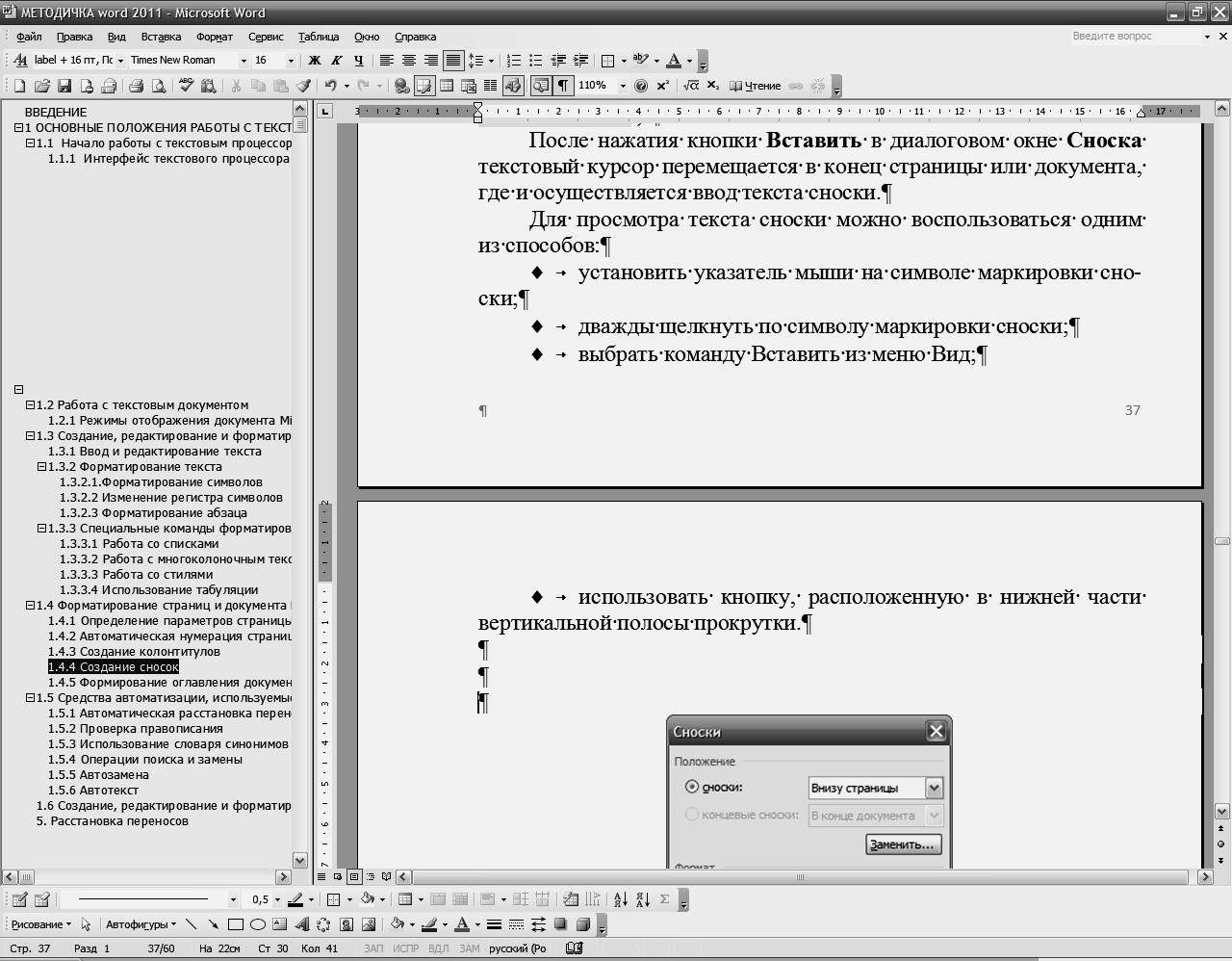Jump to 1.5.5 Автозамена heading
The height and width of the screenshot is (961, 1232).
98,775
